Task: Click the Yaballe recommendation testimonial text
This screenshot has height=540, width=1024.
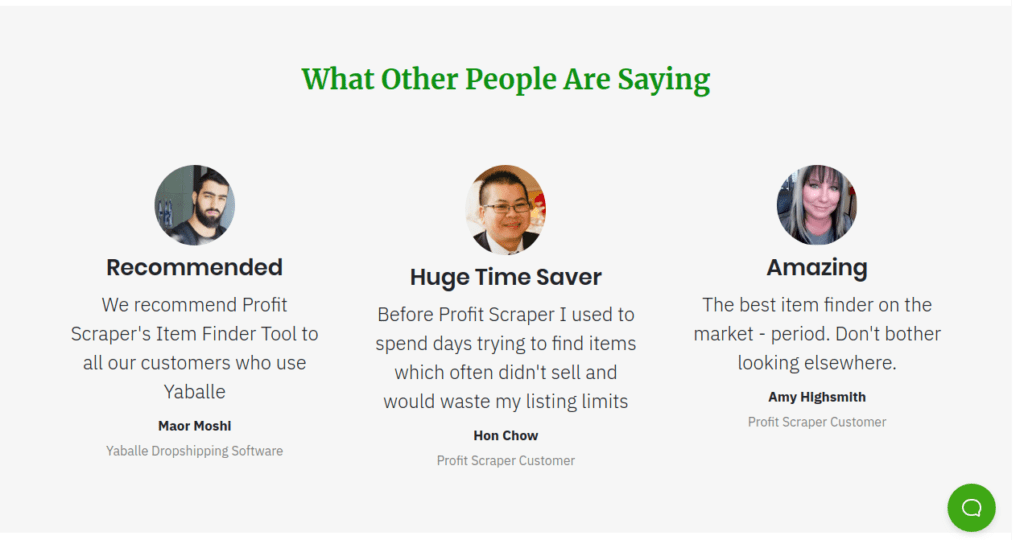Action: click(195, 348)
